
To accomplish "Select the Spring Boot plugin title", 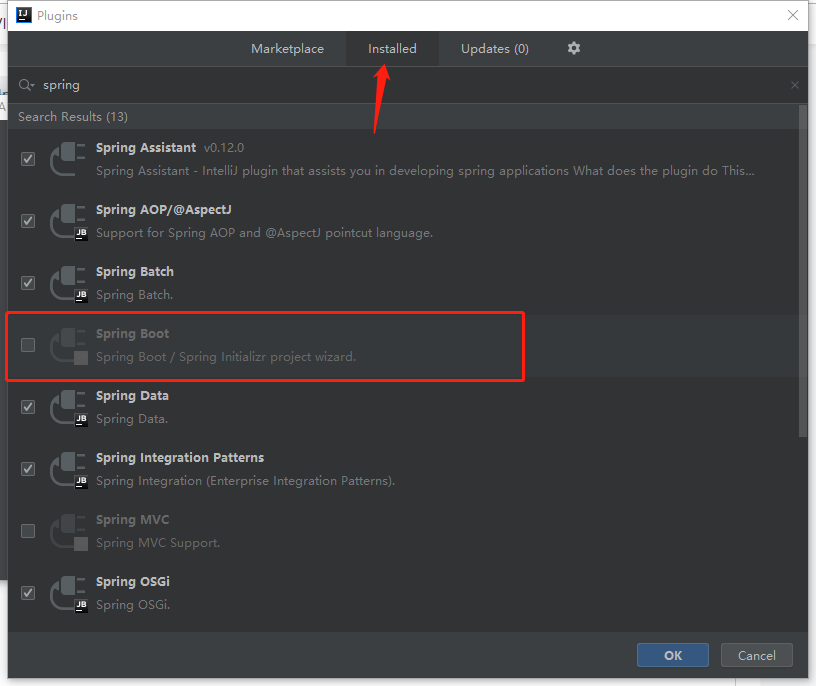I will pos(132,334).
